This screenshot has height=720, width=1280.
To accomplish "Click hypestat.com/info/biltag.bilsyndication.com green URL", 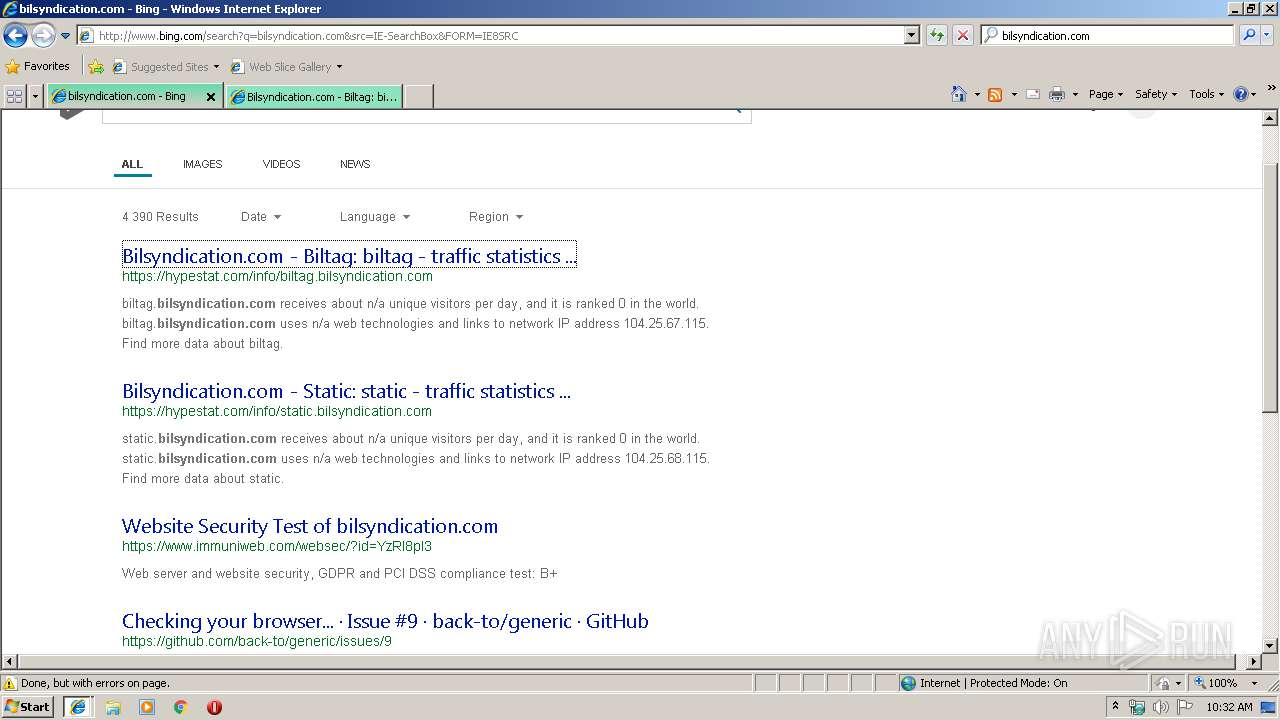I will click(x=277, y=277).
